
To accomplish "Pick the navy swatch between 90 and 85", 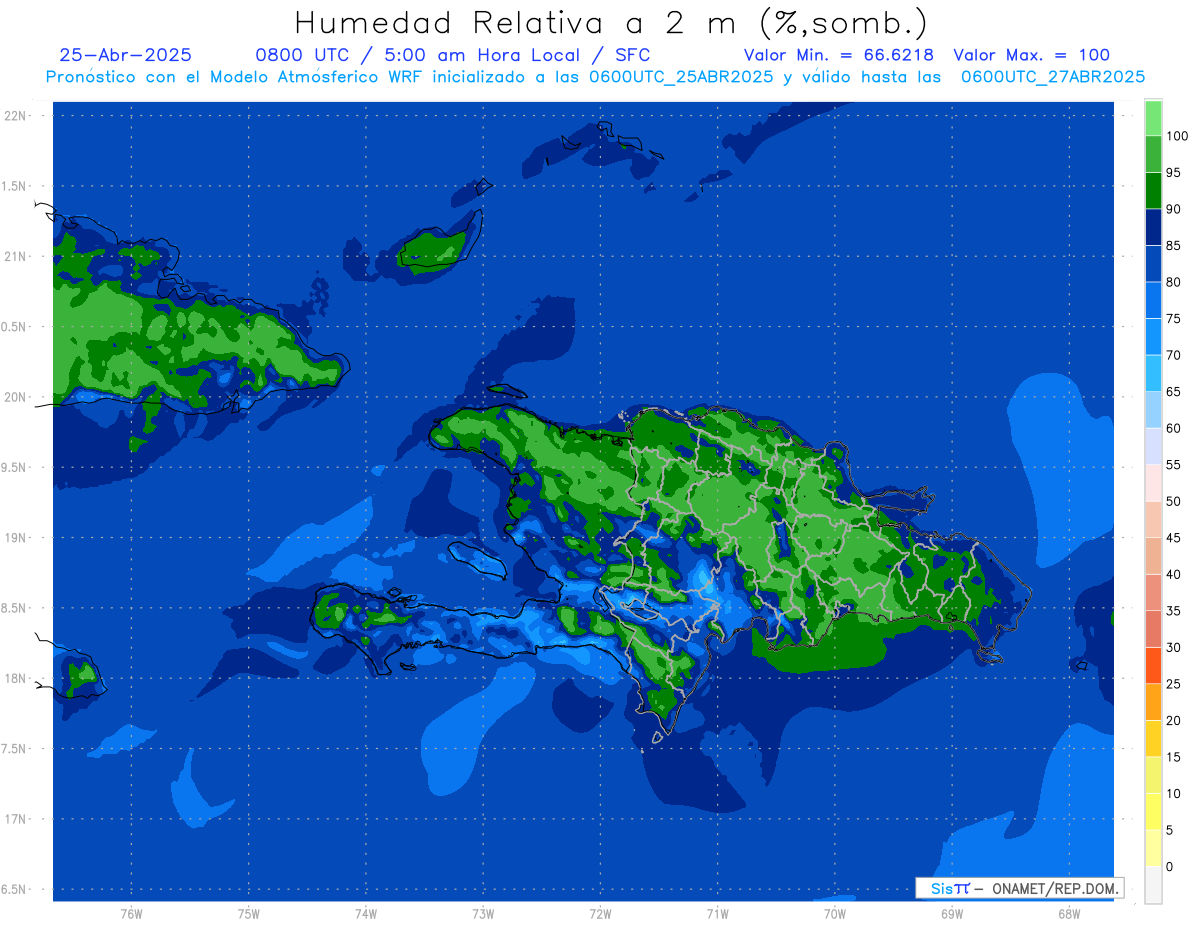I will 1153,227.
